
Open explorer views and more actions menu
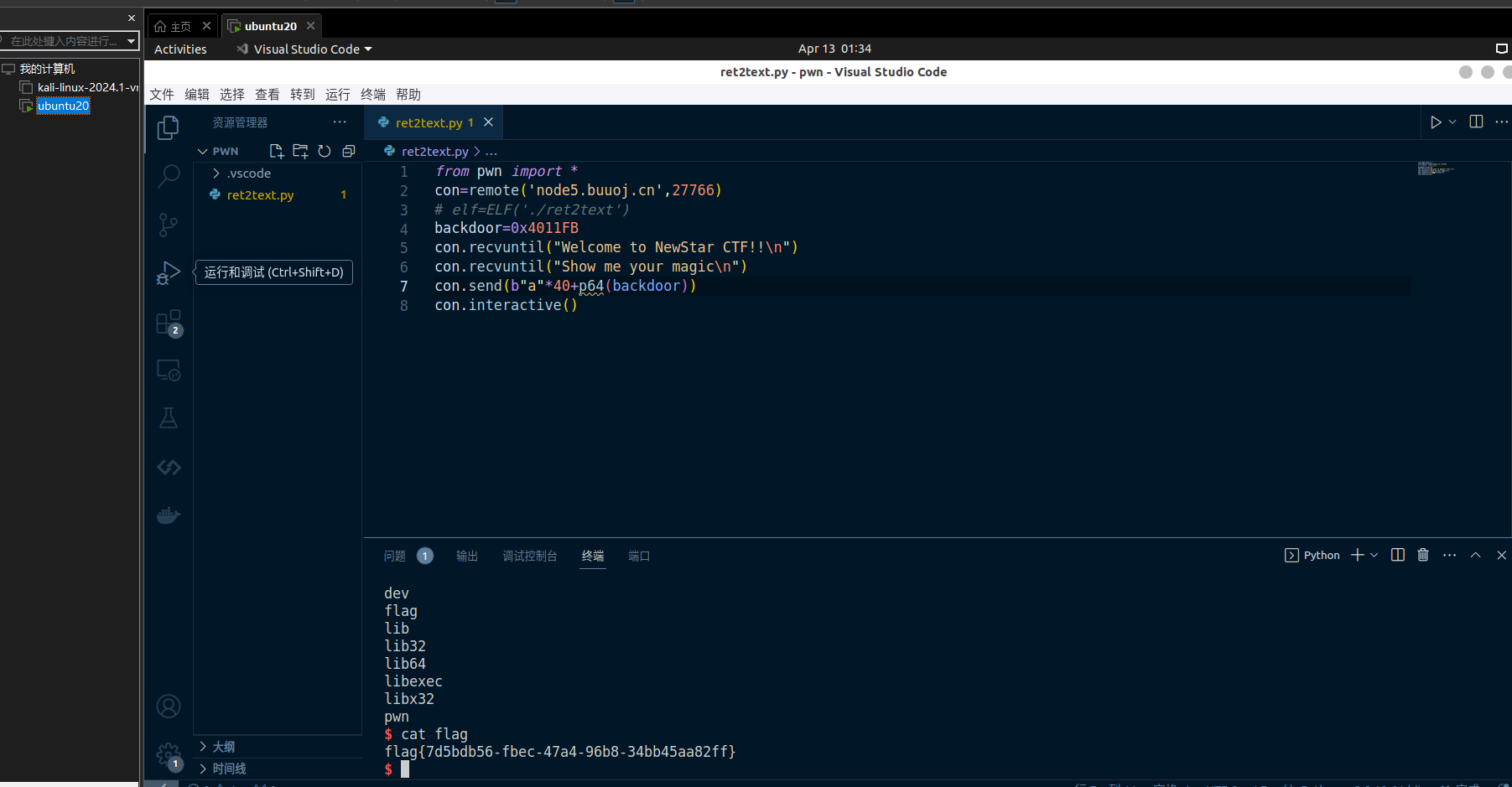pos(340,122)
